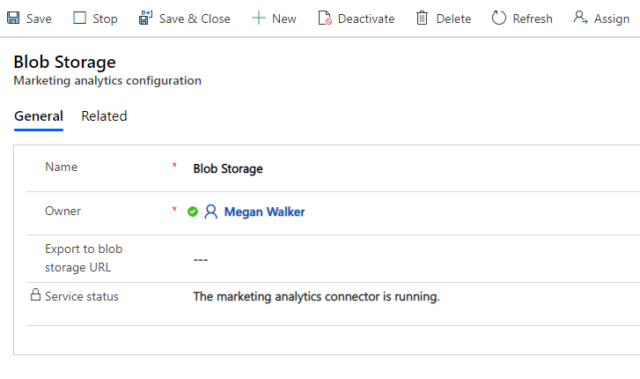
Task: Click the 'Export to blob storage URL' label
Action: point(84,258)
